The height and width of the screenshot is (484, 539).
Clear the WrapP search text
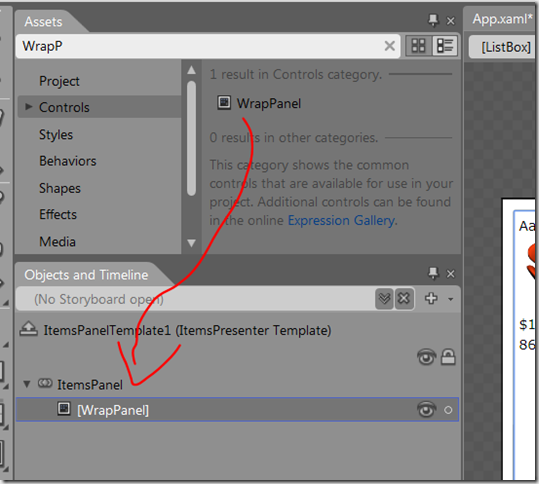(389, 46)
